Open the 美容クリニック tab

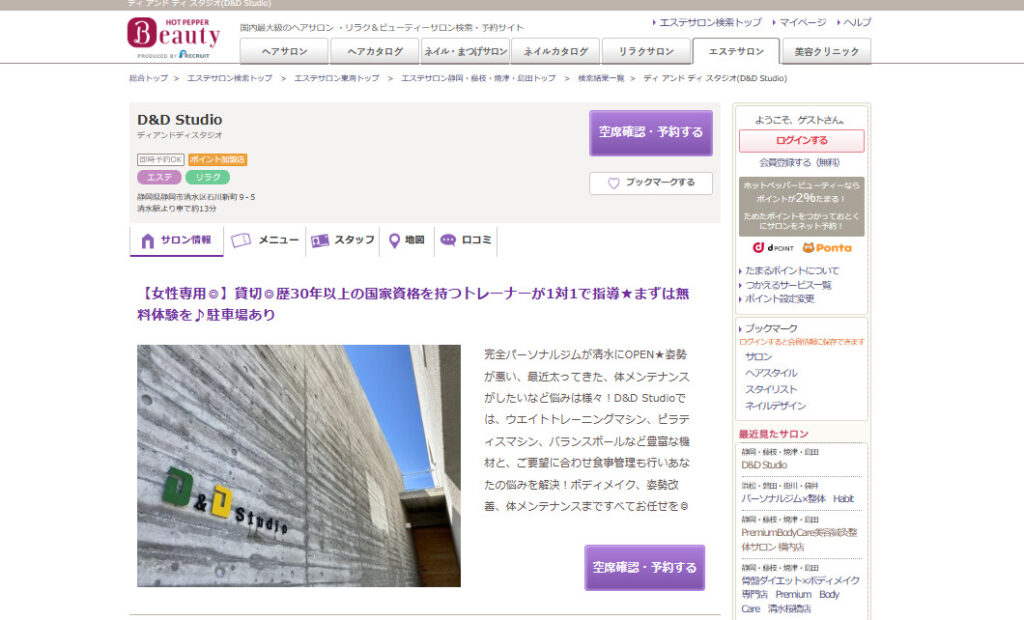[x=826, y=52]
